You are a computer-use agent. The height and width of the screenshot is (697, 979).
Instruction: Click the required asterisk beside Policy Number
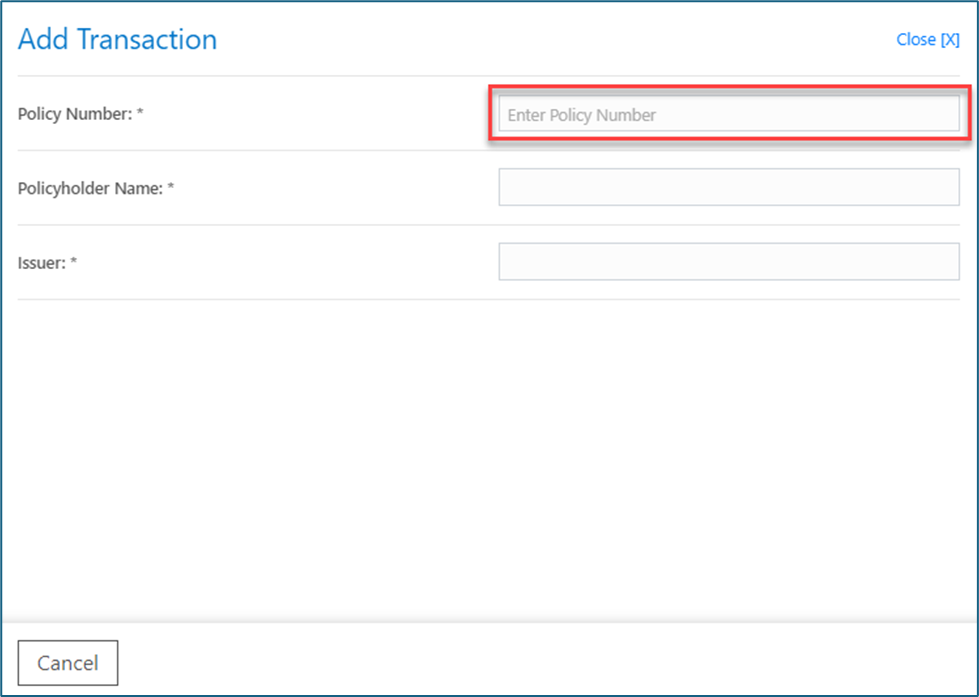point(140,114)
